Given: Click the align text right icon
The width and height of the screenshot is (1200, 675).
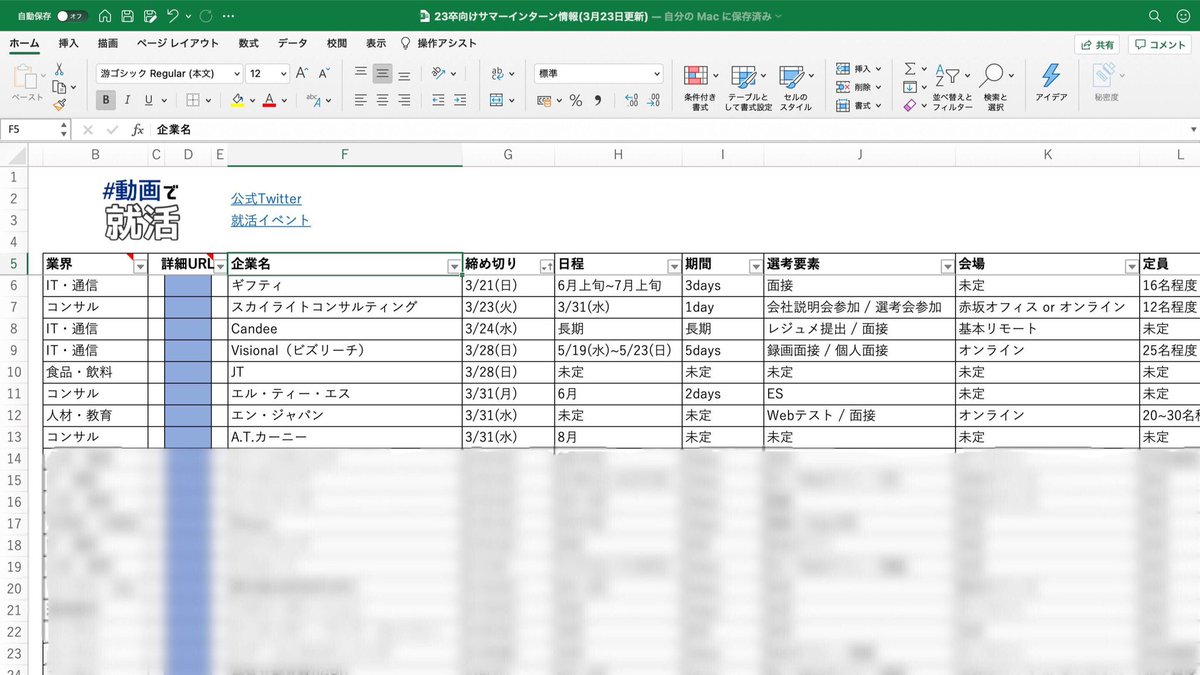Looking at the screenshot, I should click(404, 100).
